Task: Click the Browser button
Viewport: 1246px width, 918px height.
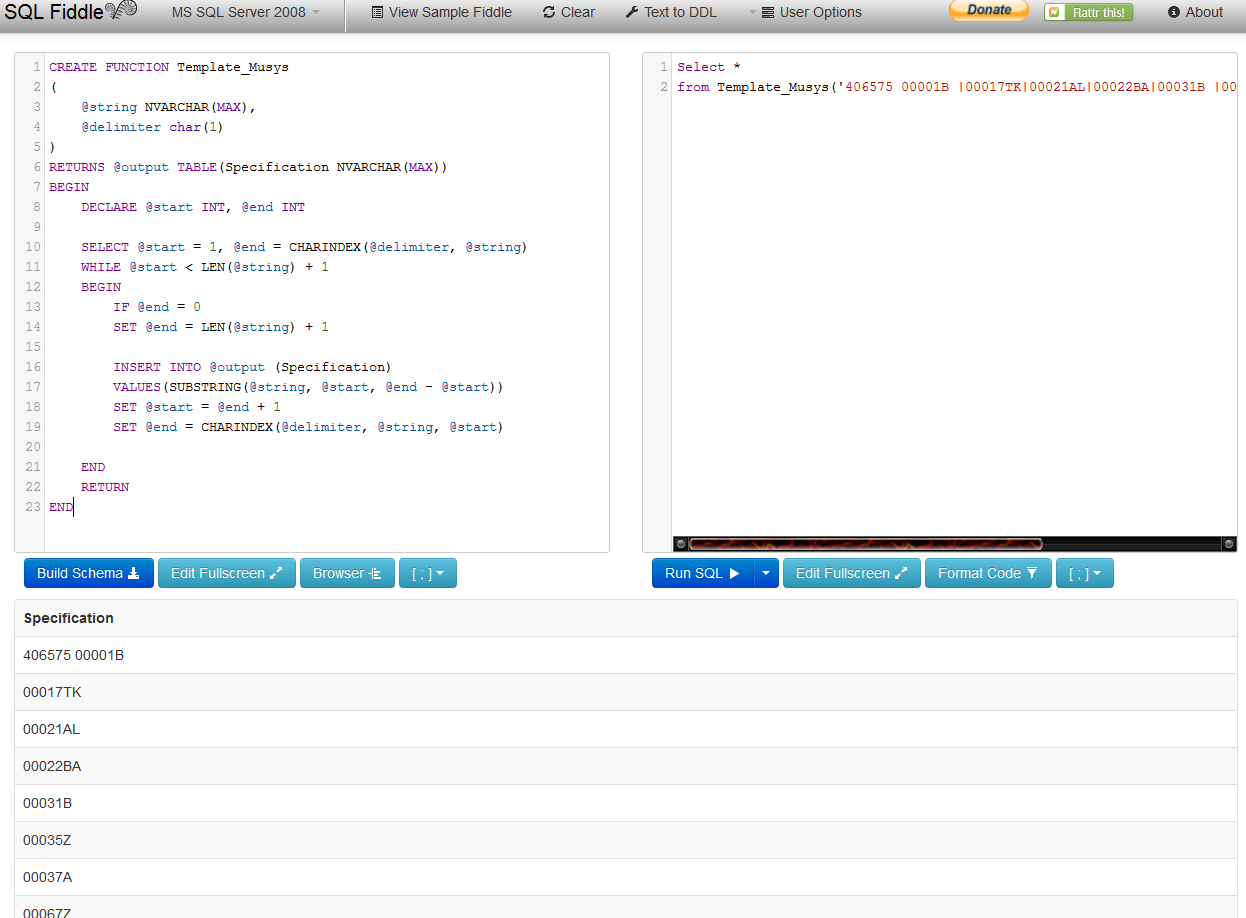Action: pyautogui.click(x=347, y=573)
